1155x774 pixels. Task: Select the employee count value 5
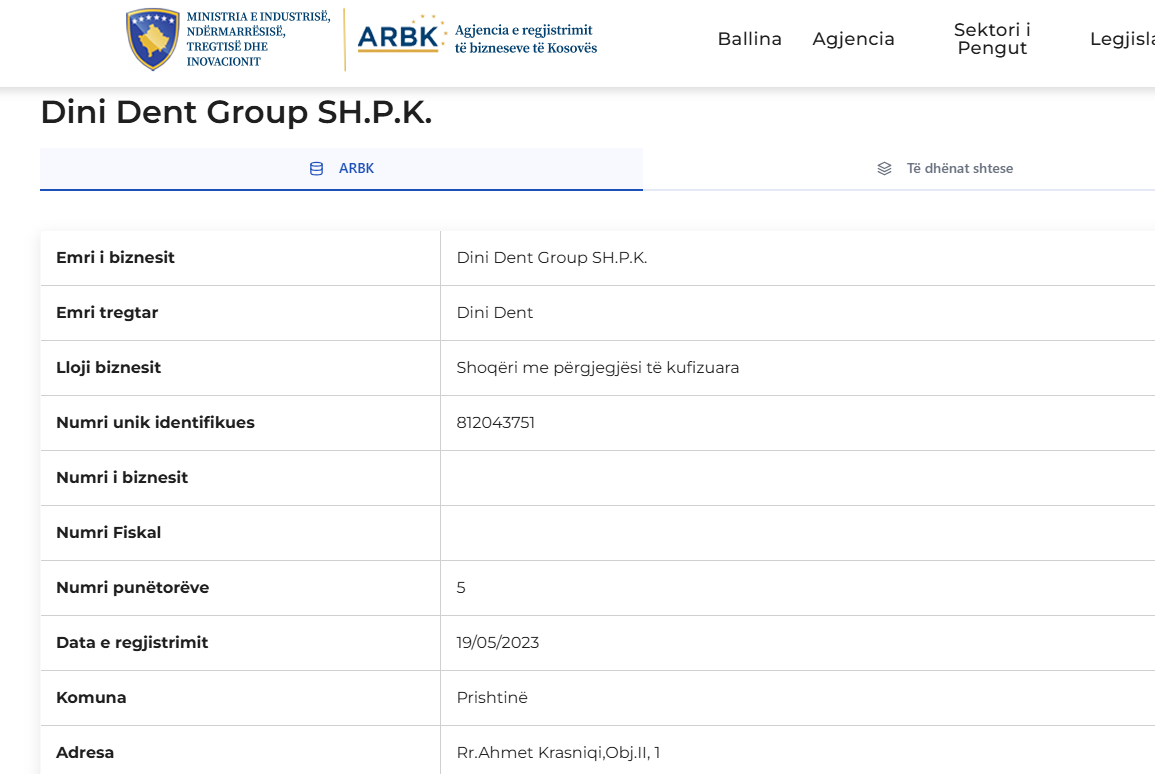[x=461, y=588]
